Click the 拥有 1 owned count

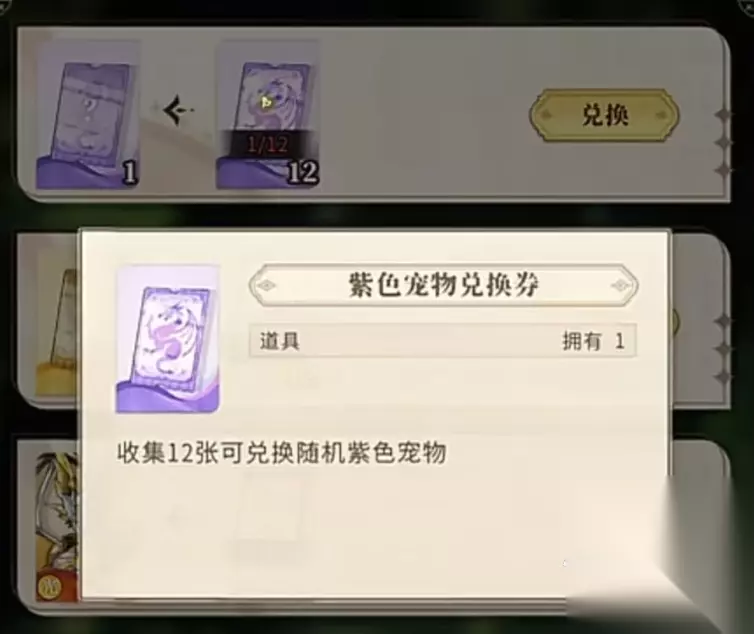(594, 341)
